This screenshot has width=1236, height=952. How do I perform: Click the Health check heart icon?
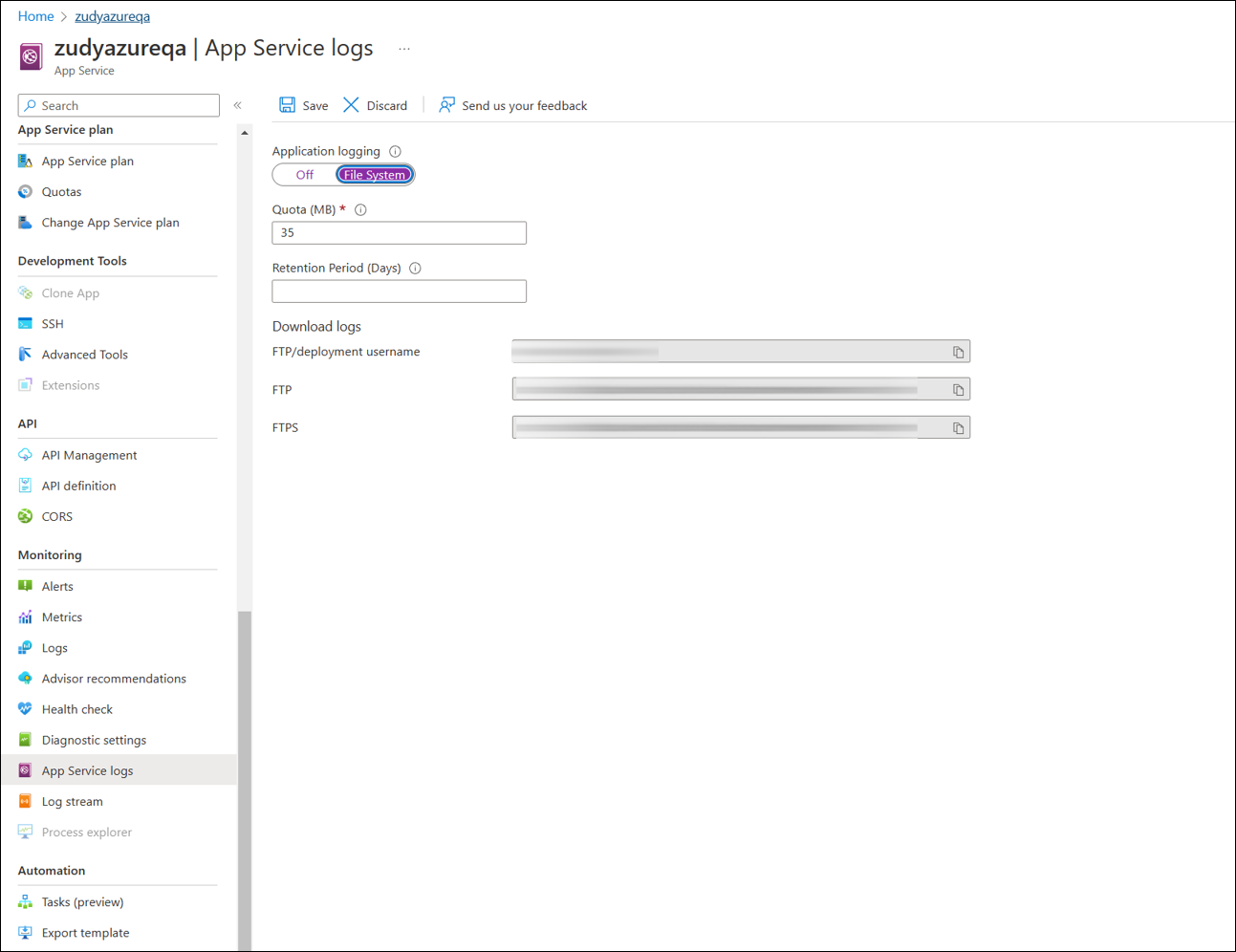26,708
